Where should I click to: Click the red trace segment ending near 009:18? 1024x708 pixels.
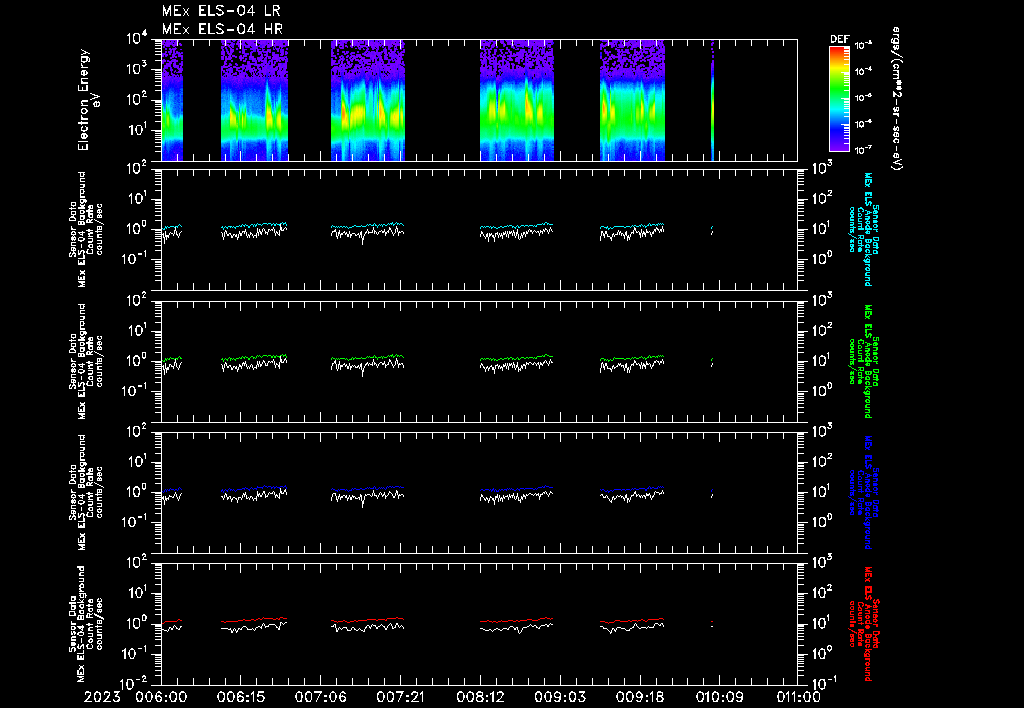(x=632, y=620)
